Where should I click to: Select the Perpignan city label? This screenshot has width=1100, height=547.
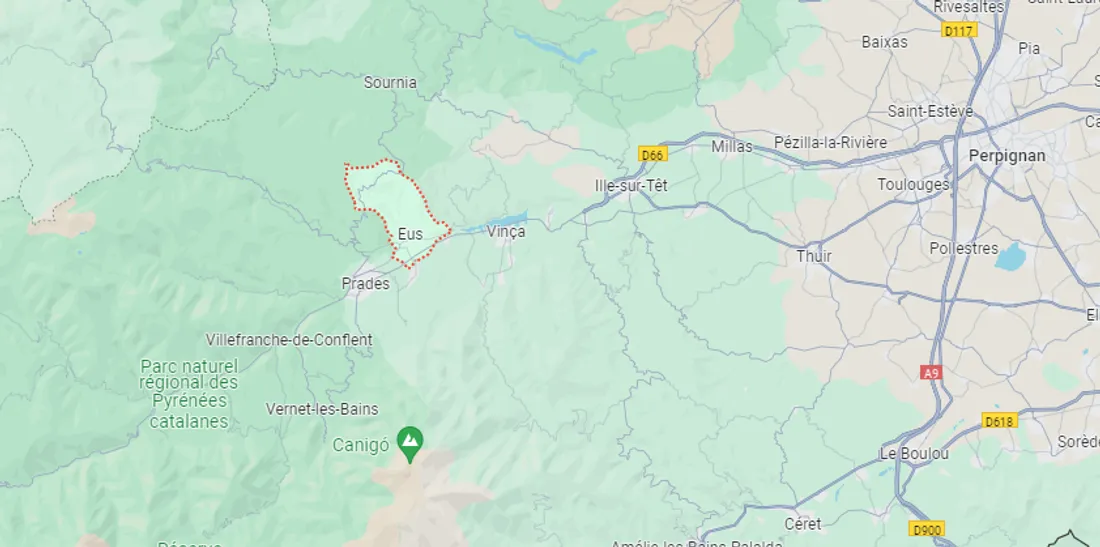1007,156
